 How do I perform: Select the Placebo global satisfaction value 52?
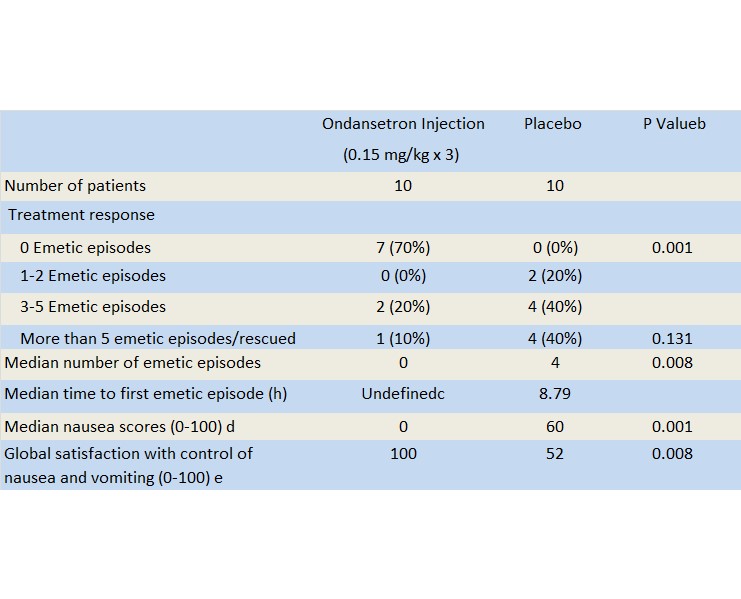coord(555,454)
